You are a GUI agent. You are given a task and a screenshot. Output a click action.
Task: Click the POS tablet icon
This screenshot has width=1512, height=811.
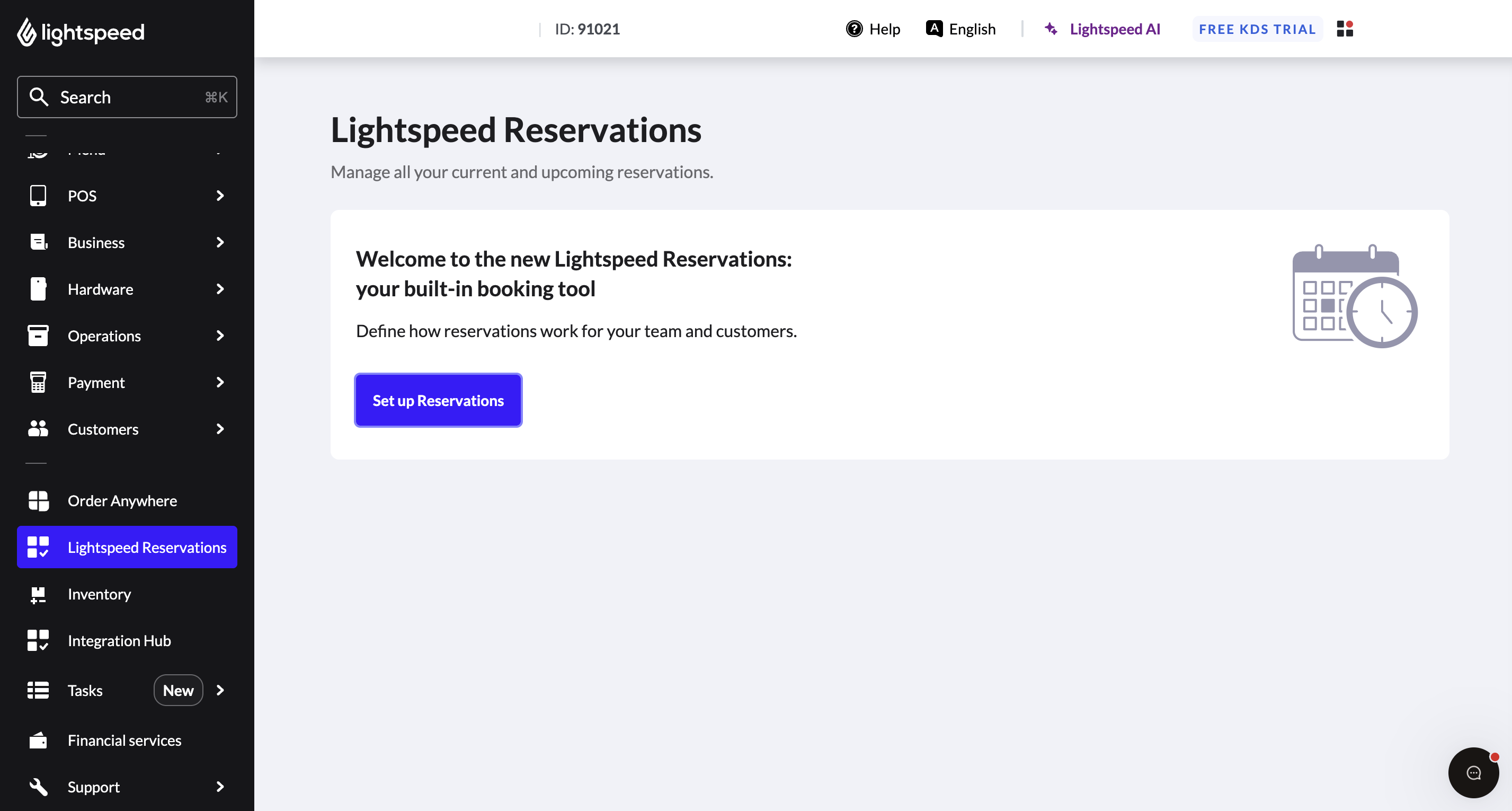click(x=38, y=196)
